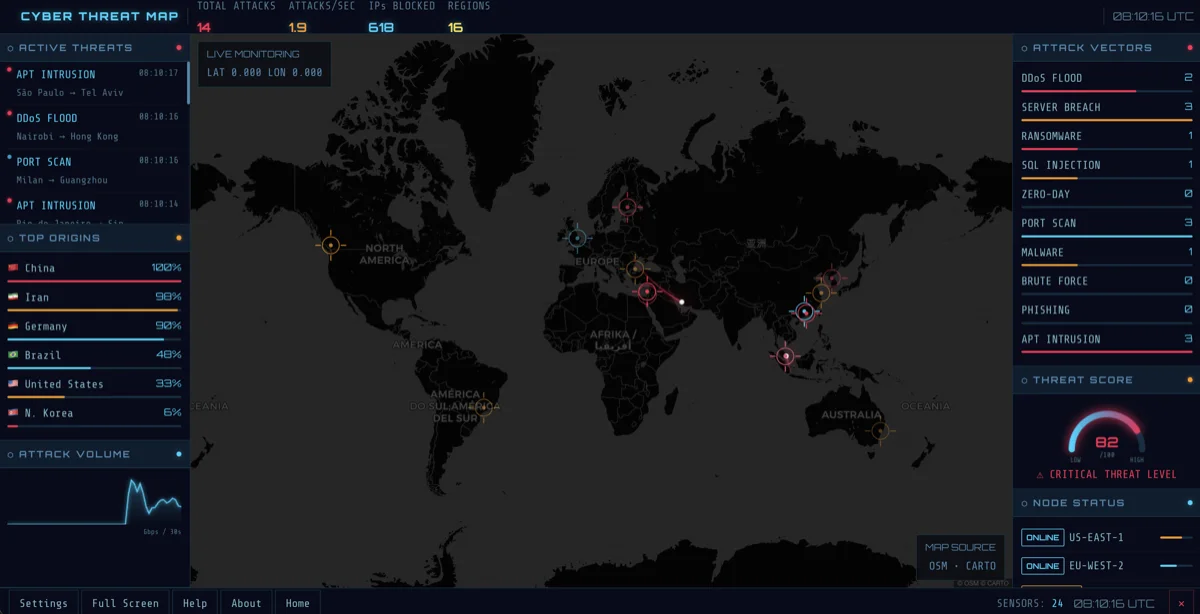Collapse the Active Threats panel via its ring icon
The image size is (1200, 614).
coord(11,48)
